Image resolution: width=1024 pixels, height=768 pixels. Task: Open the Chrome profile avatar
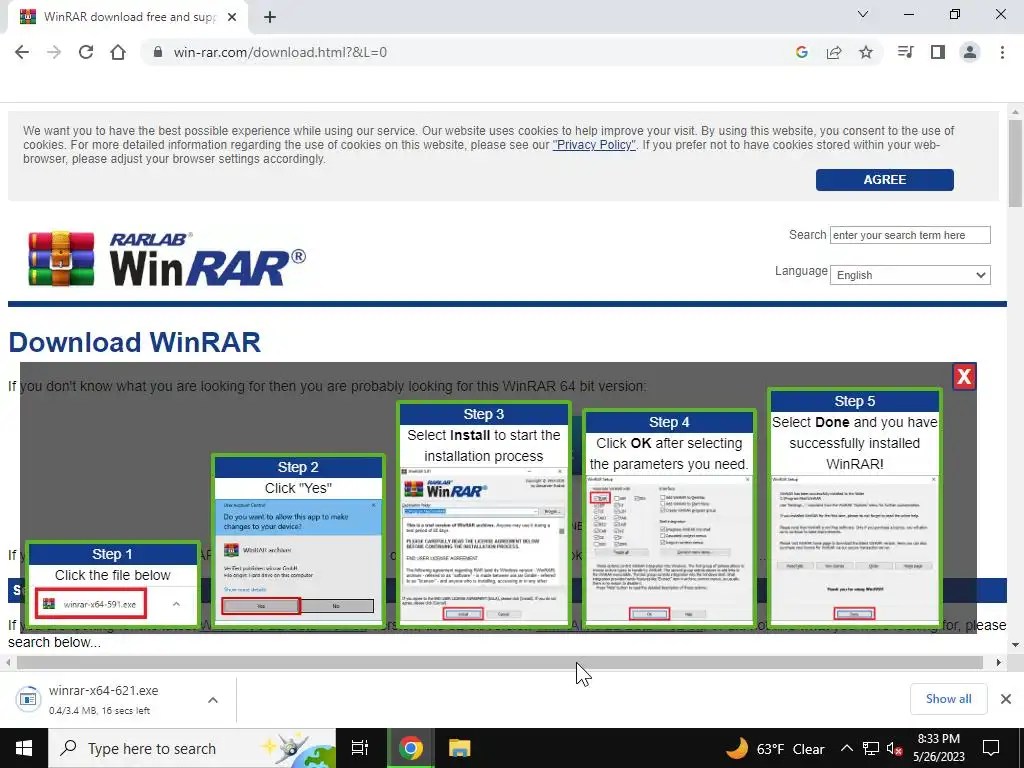(x=970, y=52)
